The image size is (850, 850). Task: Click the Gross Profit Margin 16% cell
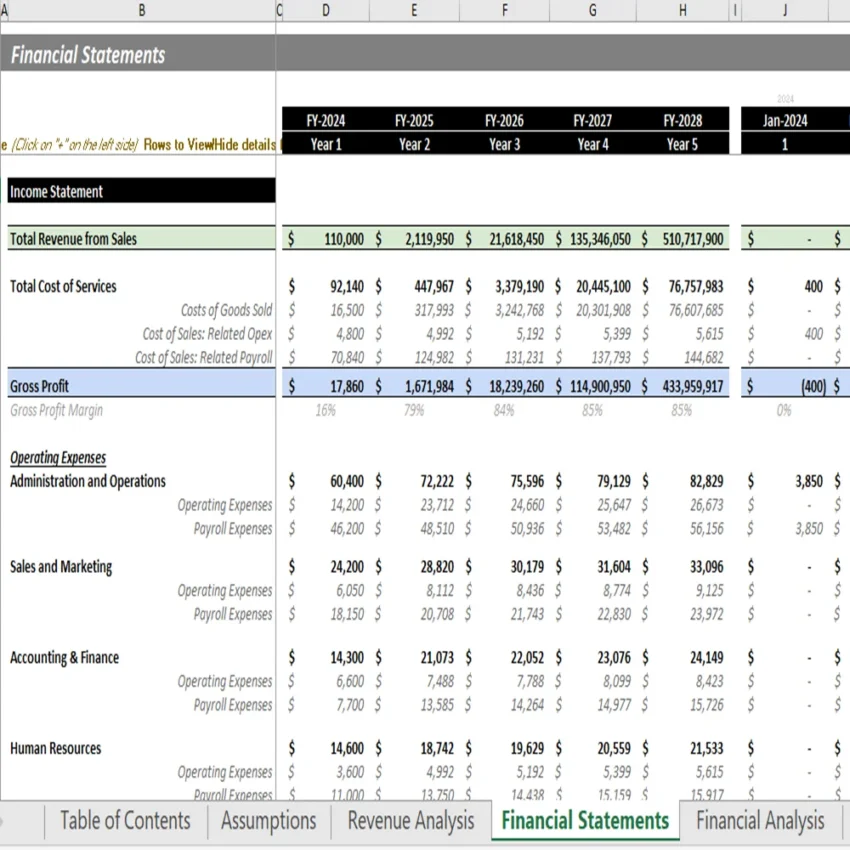point(325,409)
